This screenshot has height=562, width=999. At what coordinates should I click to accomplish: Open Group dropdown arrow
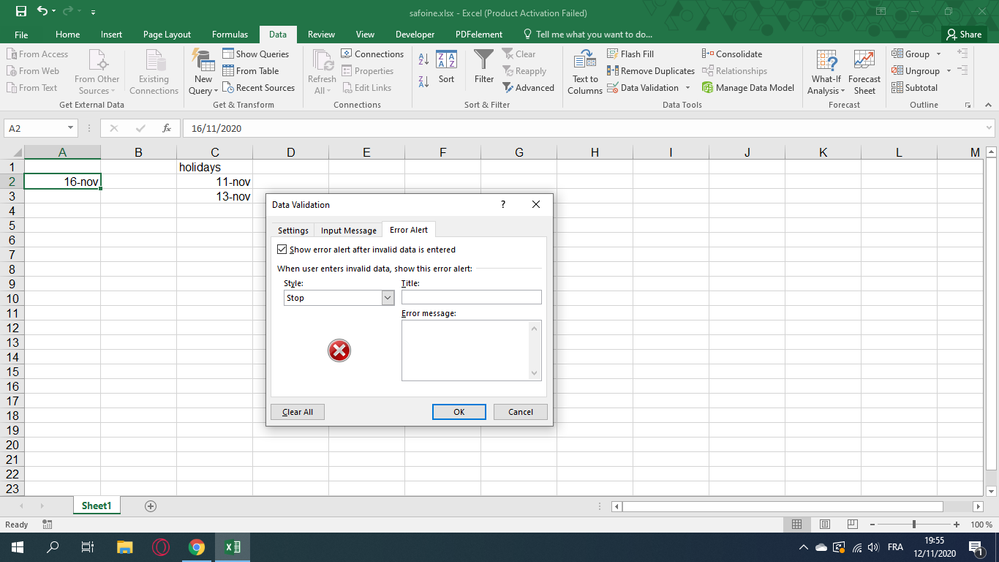938,54
